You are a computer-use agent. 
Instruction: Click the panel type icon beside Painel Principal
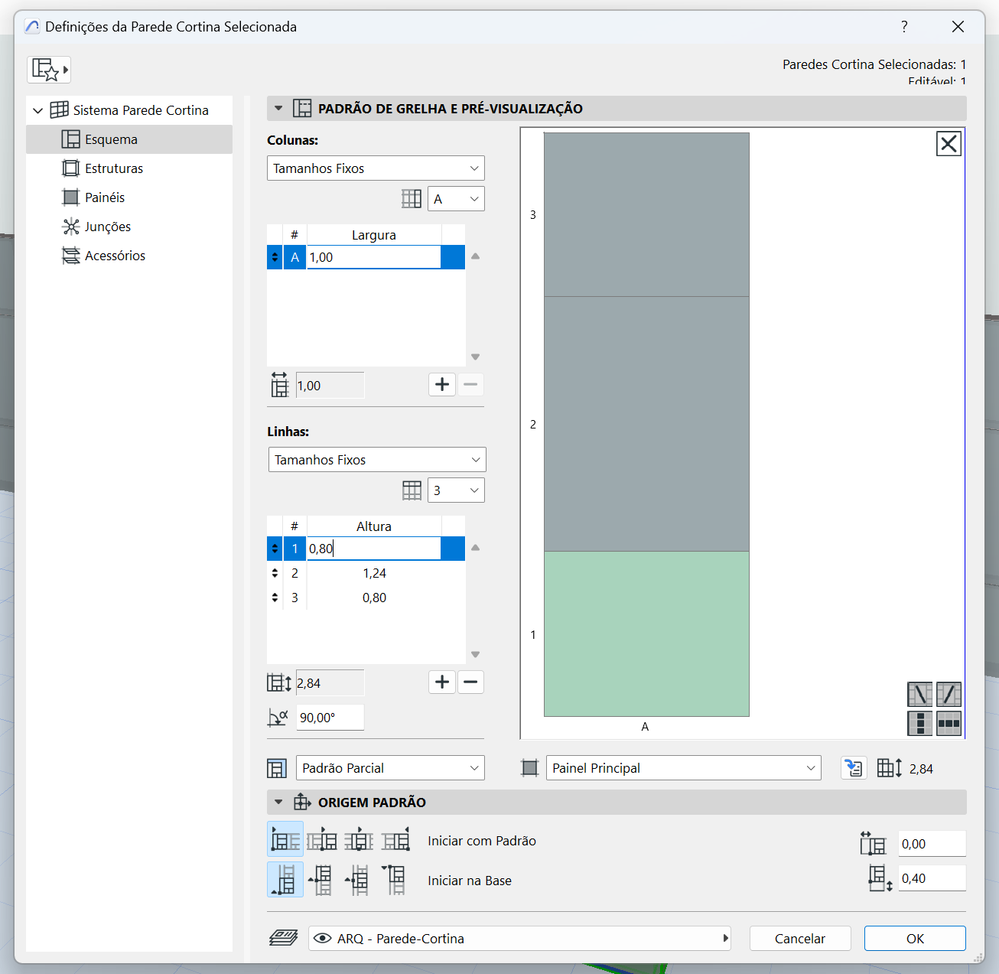point(529,768)
